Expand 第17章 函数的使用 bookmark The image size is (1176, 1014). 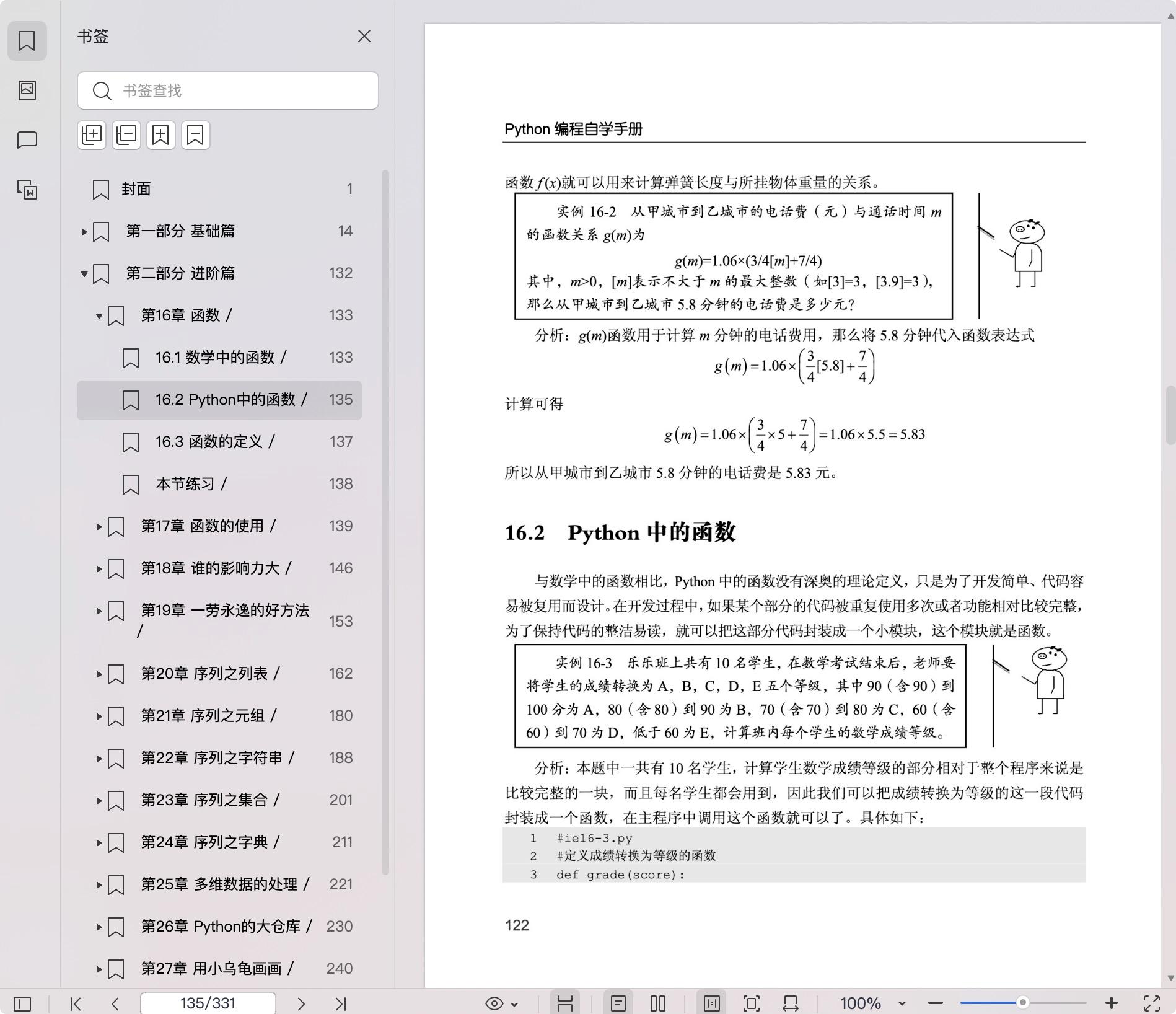coord(99,527)
